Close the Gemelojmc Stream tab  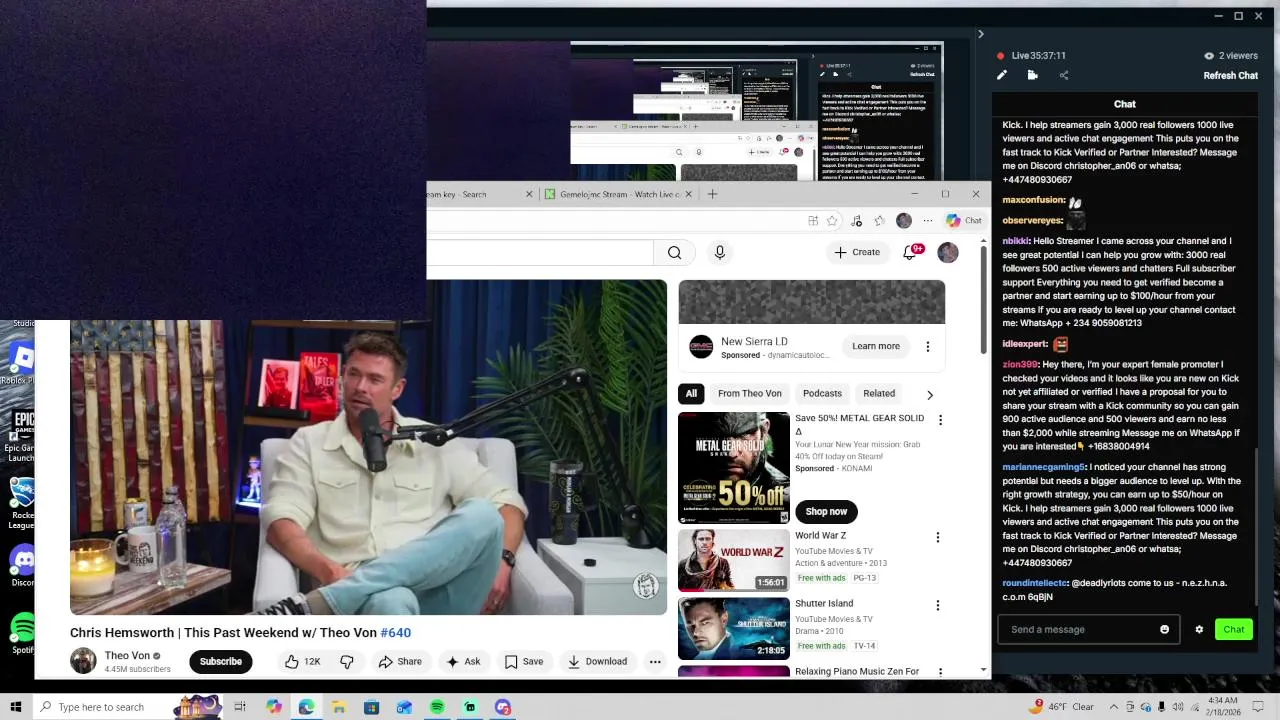pos(686,194)
